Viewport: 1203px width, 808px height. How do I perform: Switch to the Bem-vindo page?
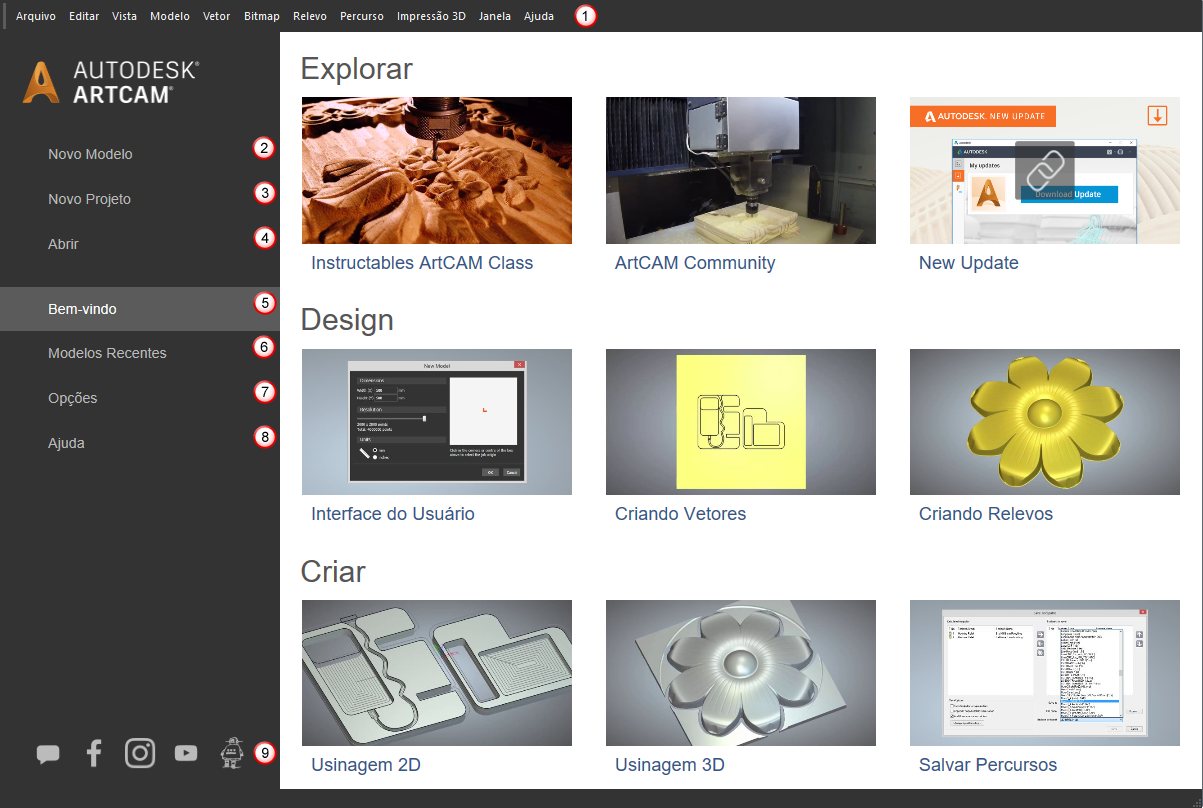[140, 309]
